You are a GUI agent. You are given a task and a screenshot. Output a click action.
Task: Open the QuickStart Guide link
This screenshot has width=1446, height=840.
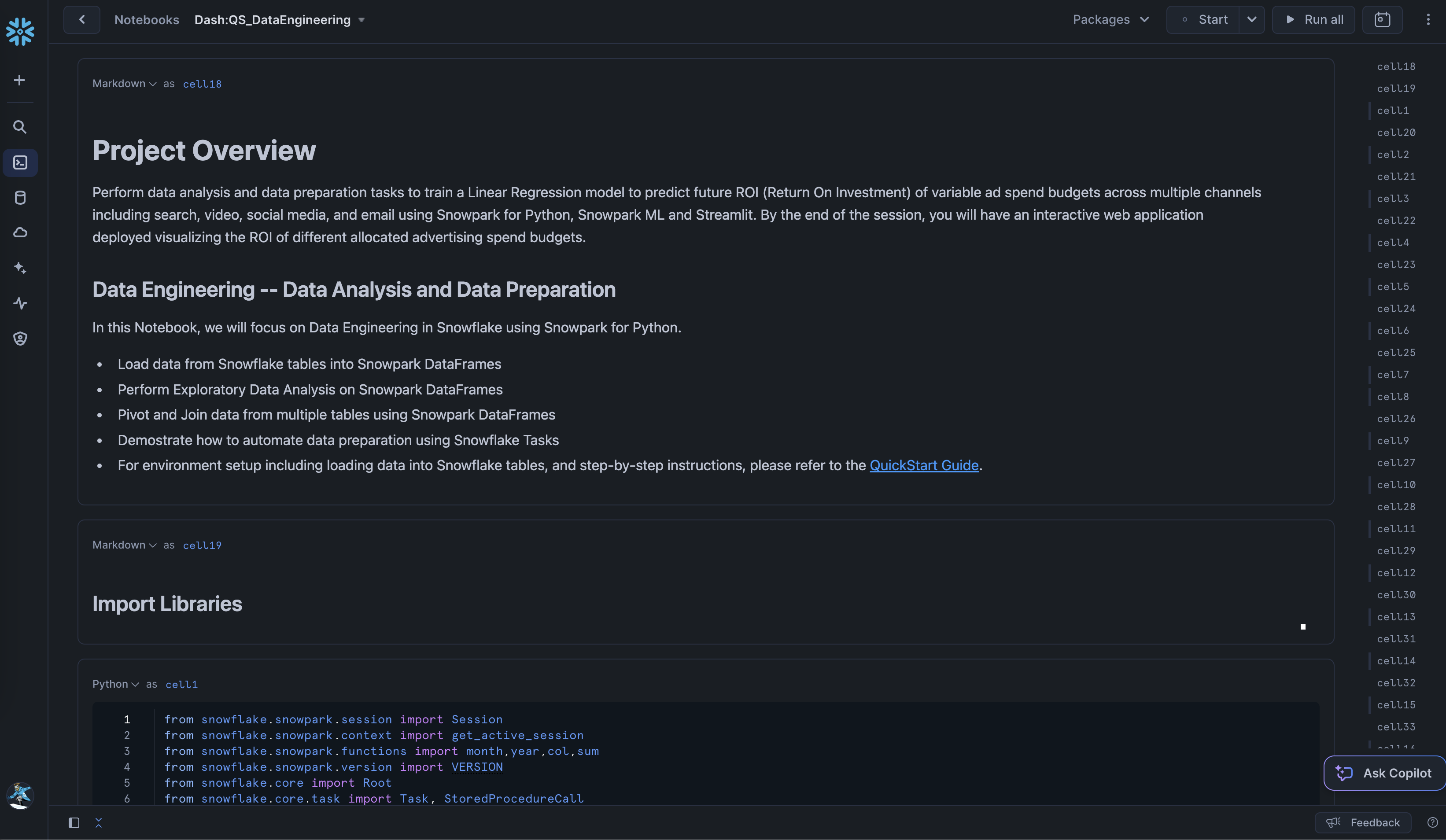pyautogui.click(x=924, y=465)
